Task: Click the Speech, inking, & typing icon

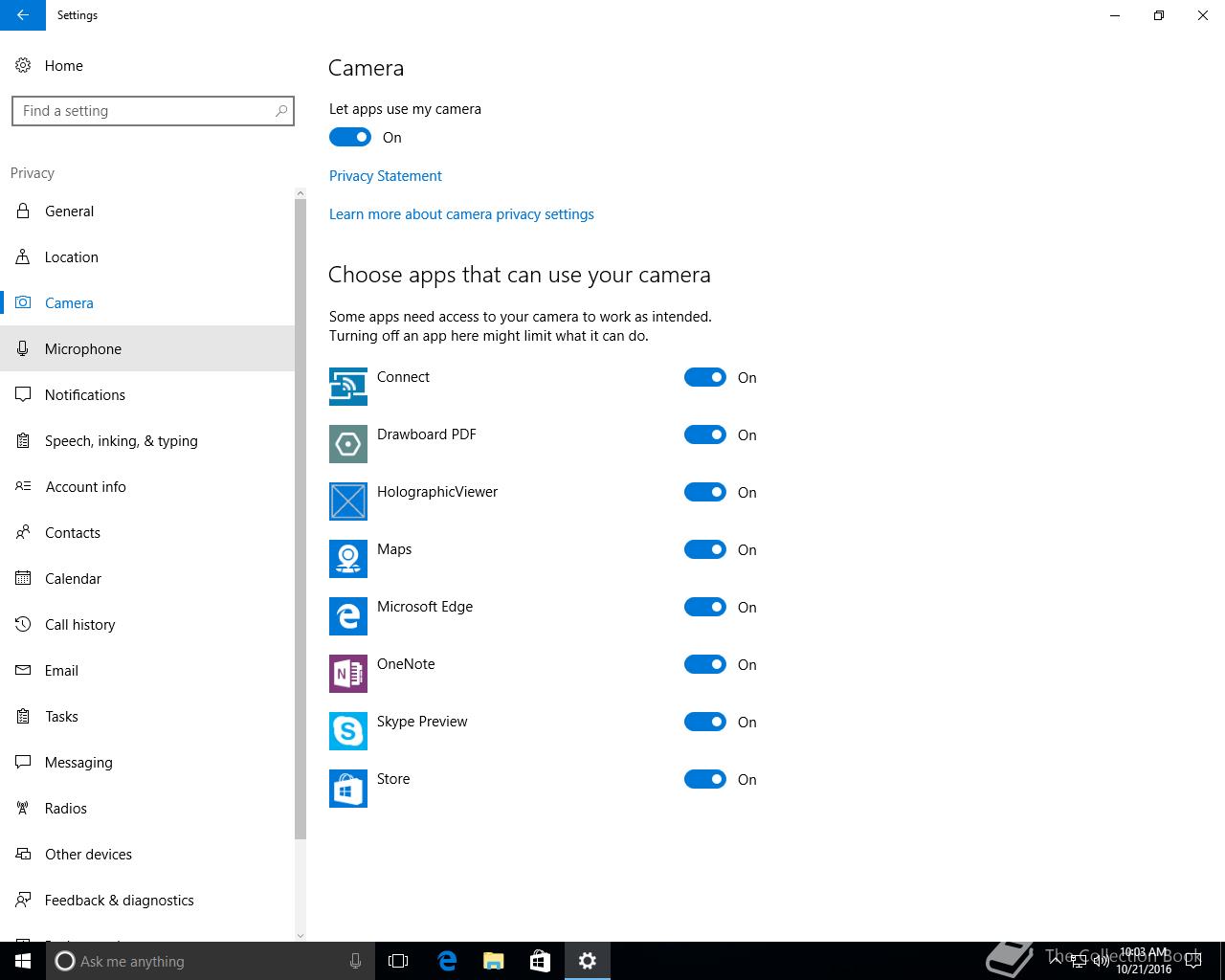Action: coord(23,440)
